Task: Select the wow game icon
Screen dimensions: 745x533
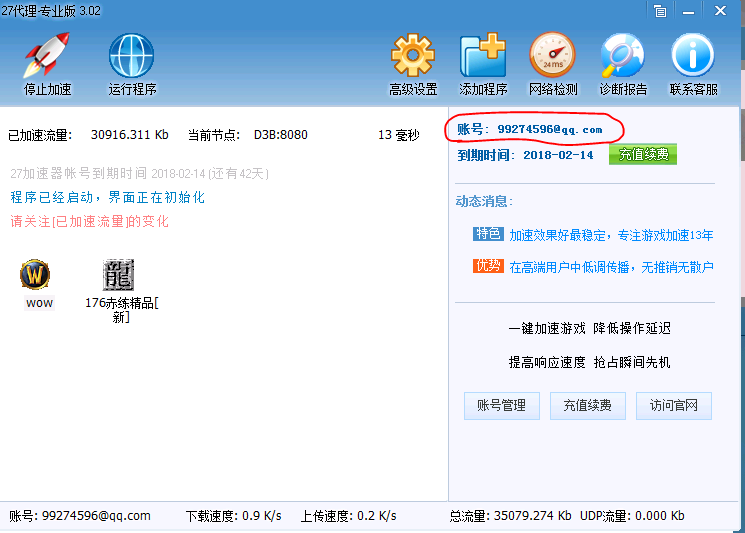Action: [37, 274]
